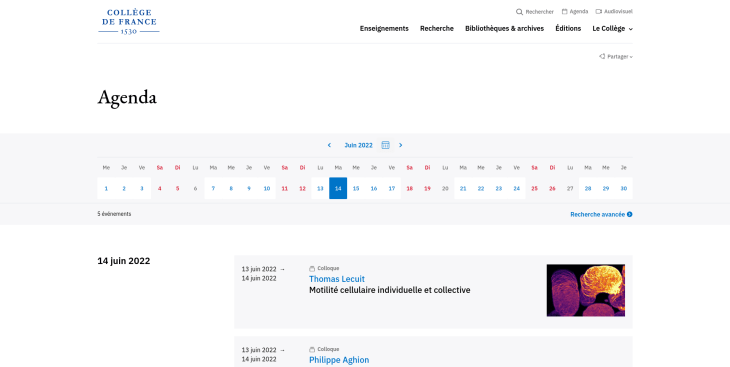Select day 15 in the calendar
The height and width of the screenshot is (367, 730).
tap(356, 188)
